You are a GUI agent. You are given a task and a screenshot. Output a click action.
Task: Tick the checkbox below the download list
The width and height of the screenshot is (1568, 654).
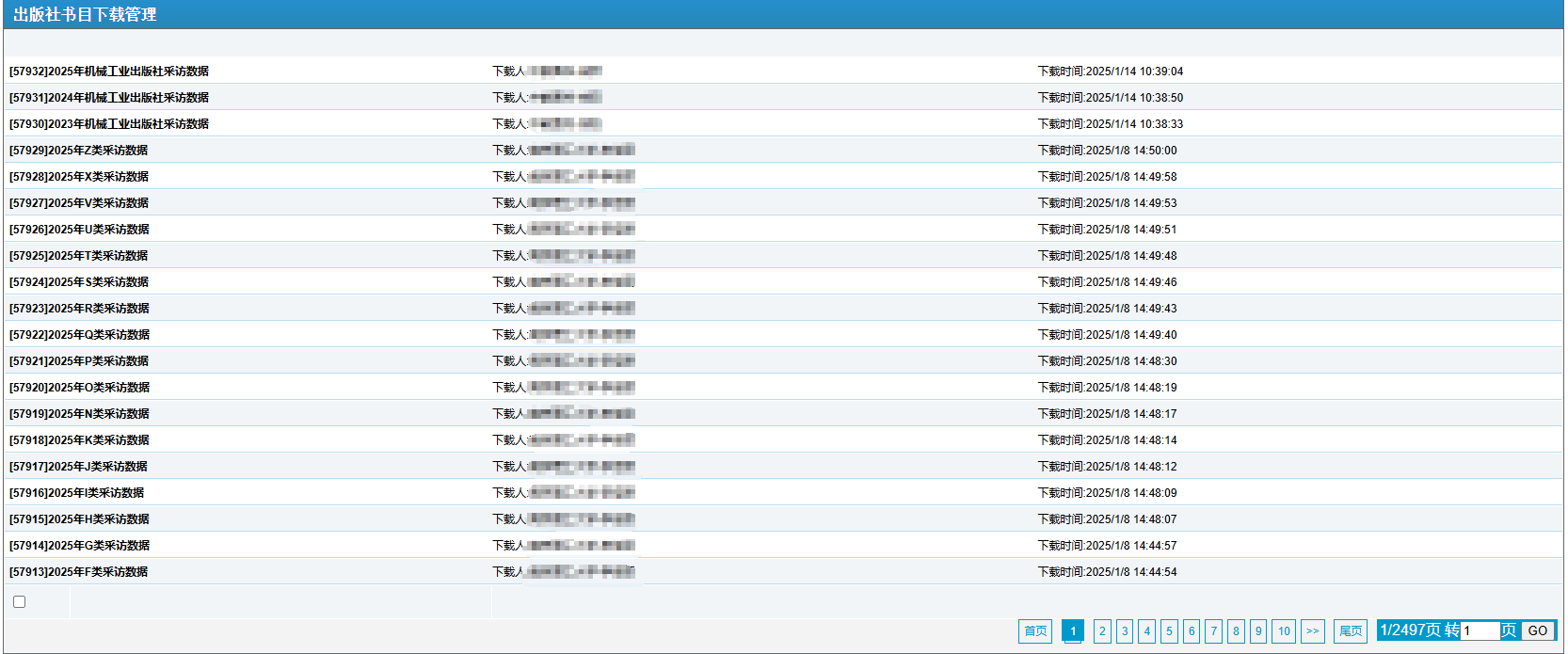coord(19,602)
